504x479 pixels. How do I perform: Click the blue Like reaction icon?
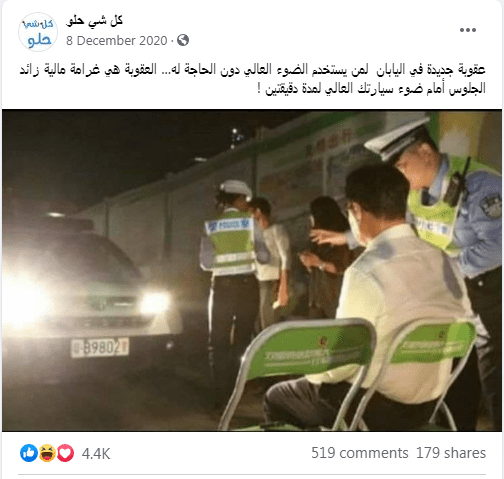29,453
